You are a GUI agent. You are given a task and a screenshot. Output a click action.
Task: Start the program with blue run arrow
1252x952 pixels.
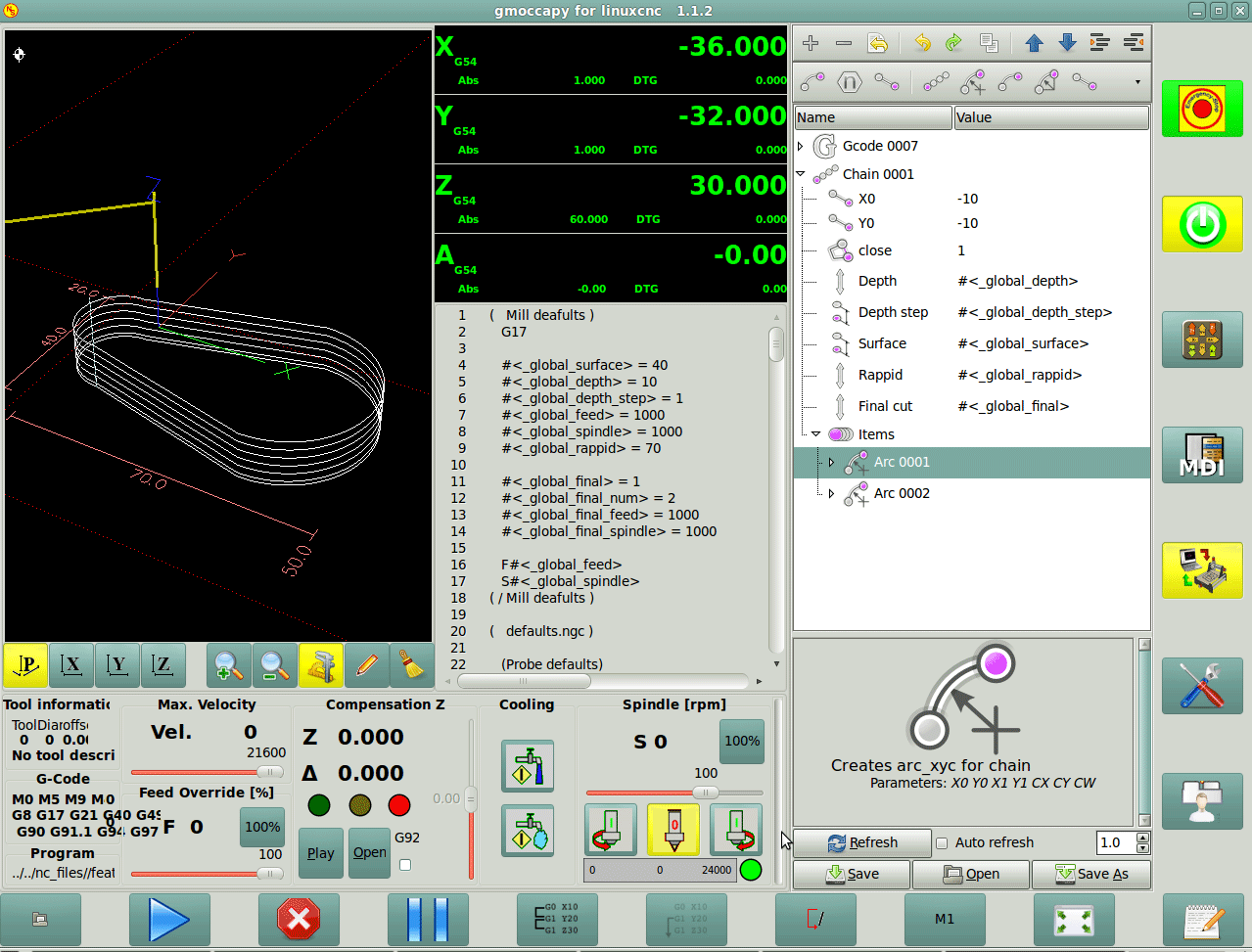(169, 920)
